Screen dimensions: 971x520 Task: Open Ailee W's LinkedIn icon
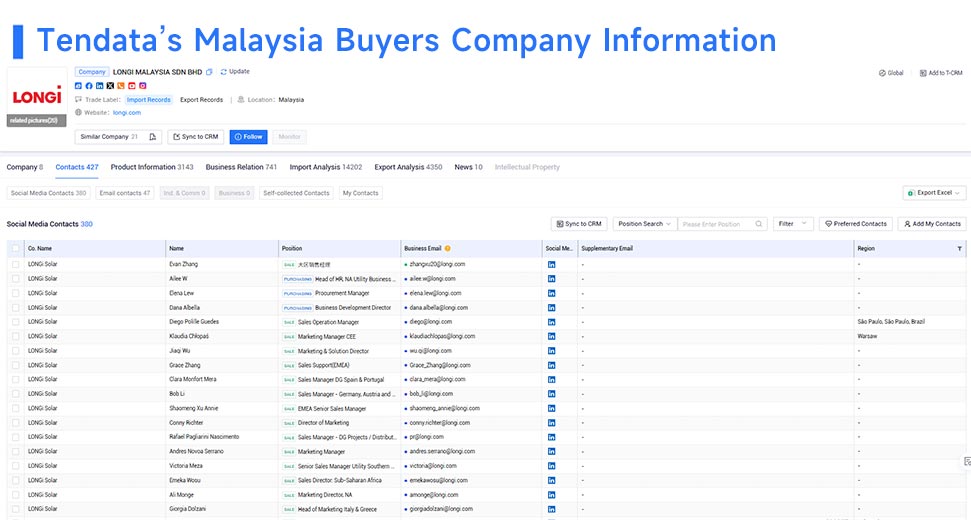click(x=551, y=279)
